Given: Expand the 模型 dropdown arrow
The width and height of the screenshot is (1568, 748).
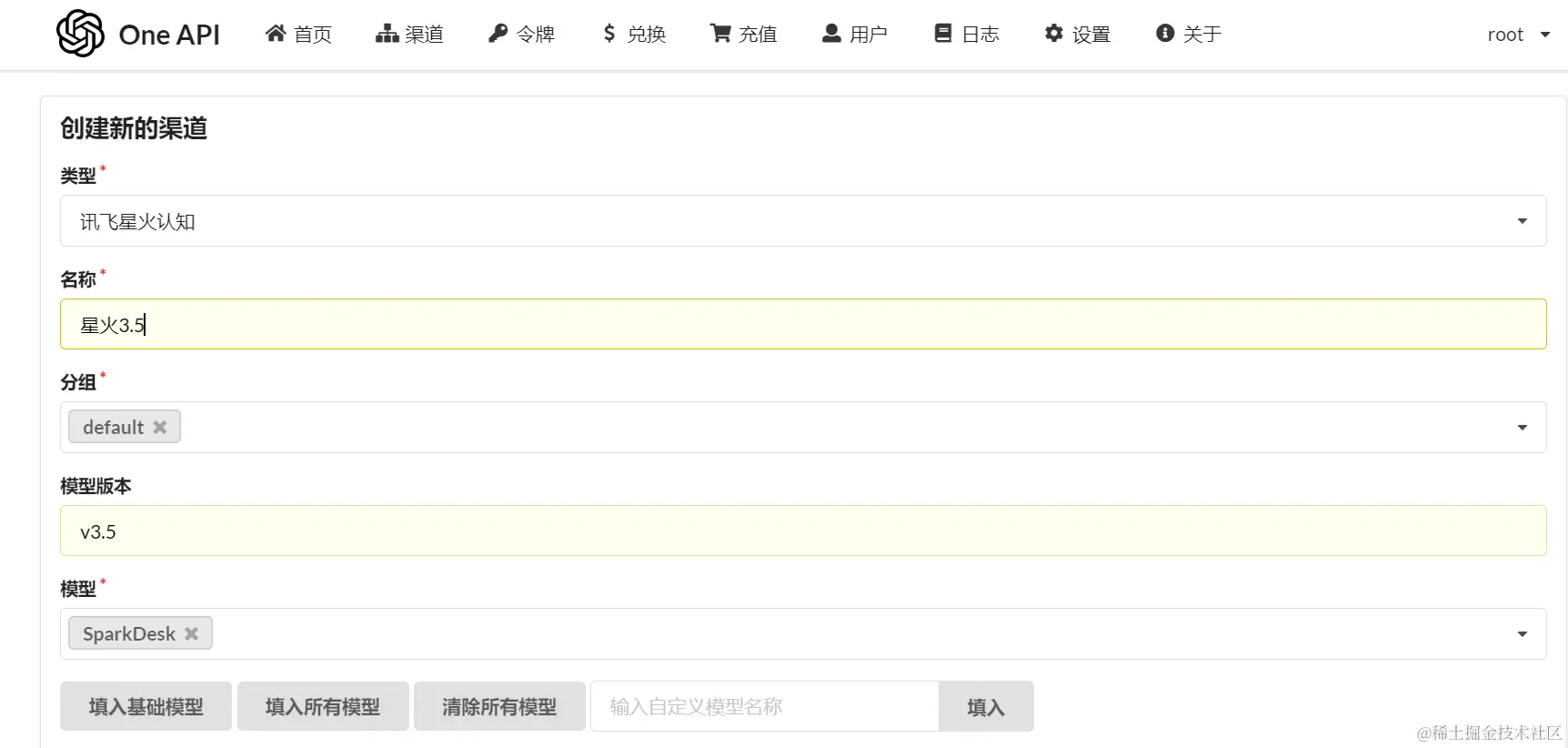Looking at the screenshot, I should coord(1522,634).
